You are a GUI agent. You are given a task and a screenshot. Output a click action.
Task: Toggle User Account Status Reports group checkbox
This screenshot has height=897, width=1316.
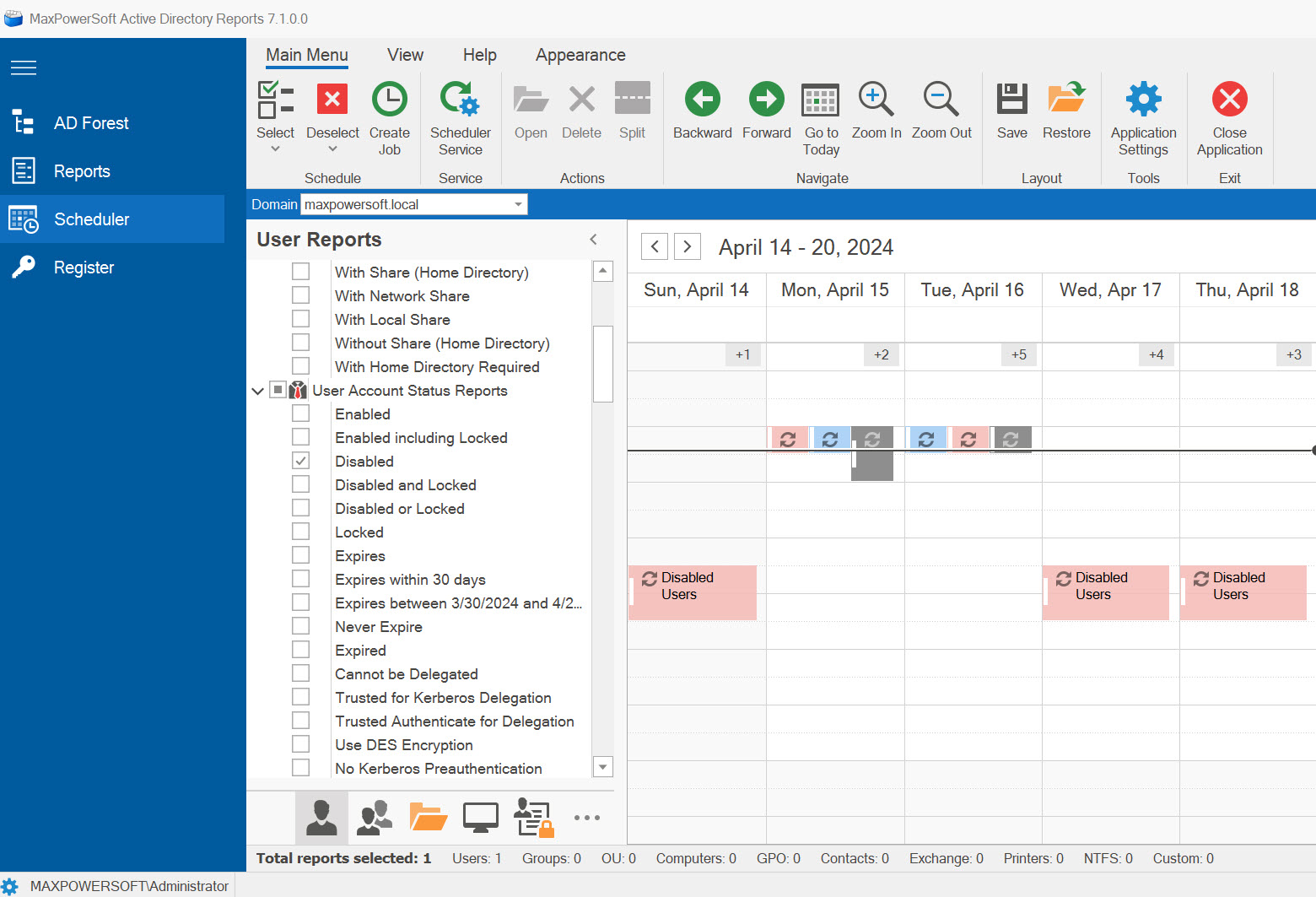[278, 390]
